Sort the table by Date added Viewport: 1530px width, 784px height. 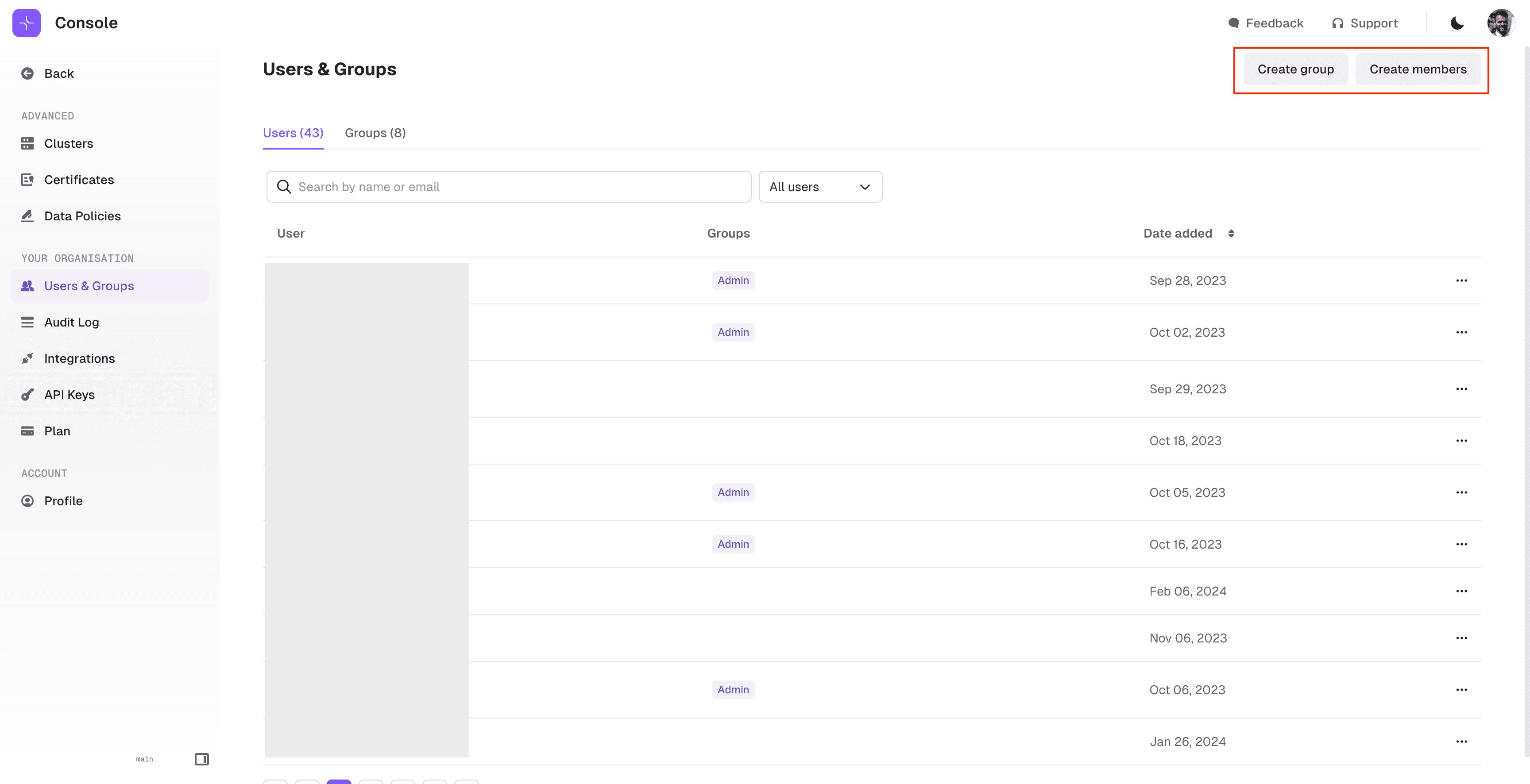pos(1231,233)
